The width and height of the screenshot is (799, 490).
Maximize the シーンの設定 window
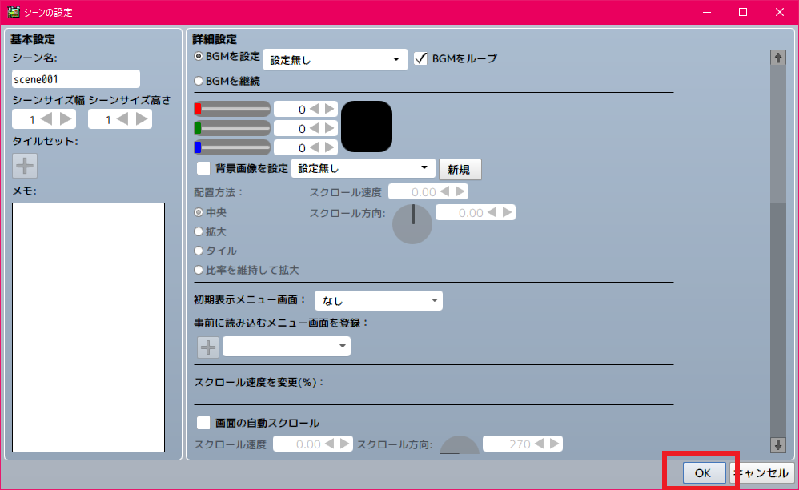(743, 12)
